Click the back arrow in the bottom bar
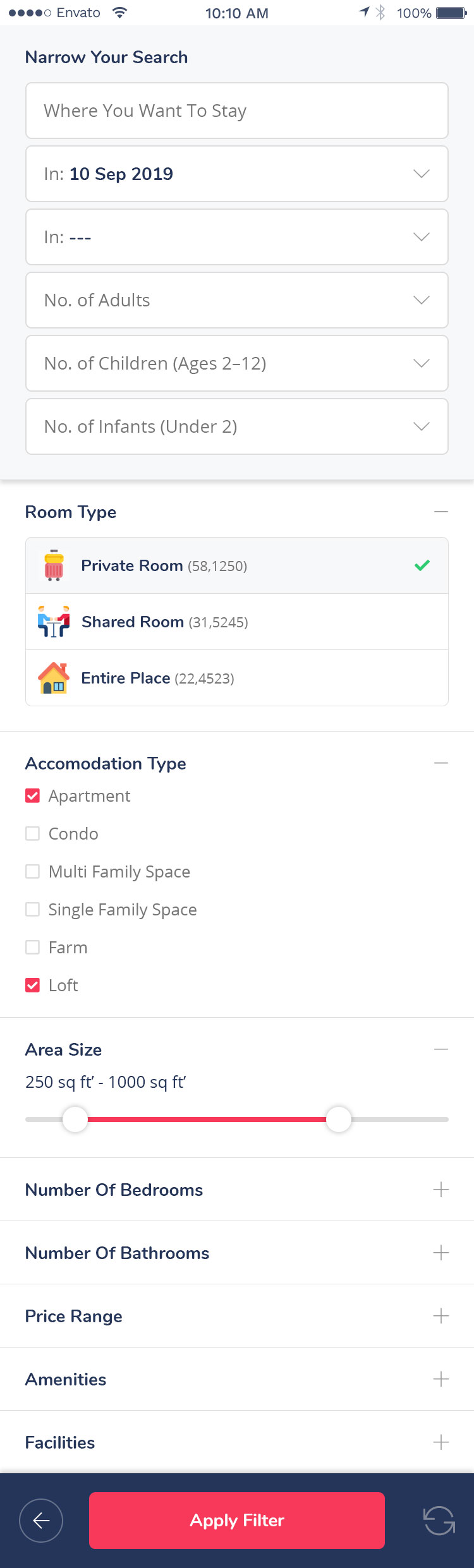The image size is (474, 1568). click(x=41, y=1521)
